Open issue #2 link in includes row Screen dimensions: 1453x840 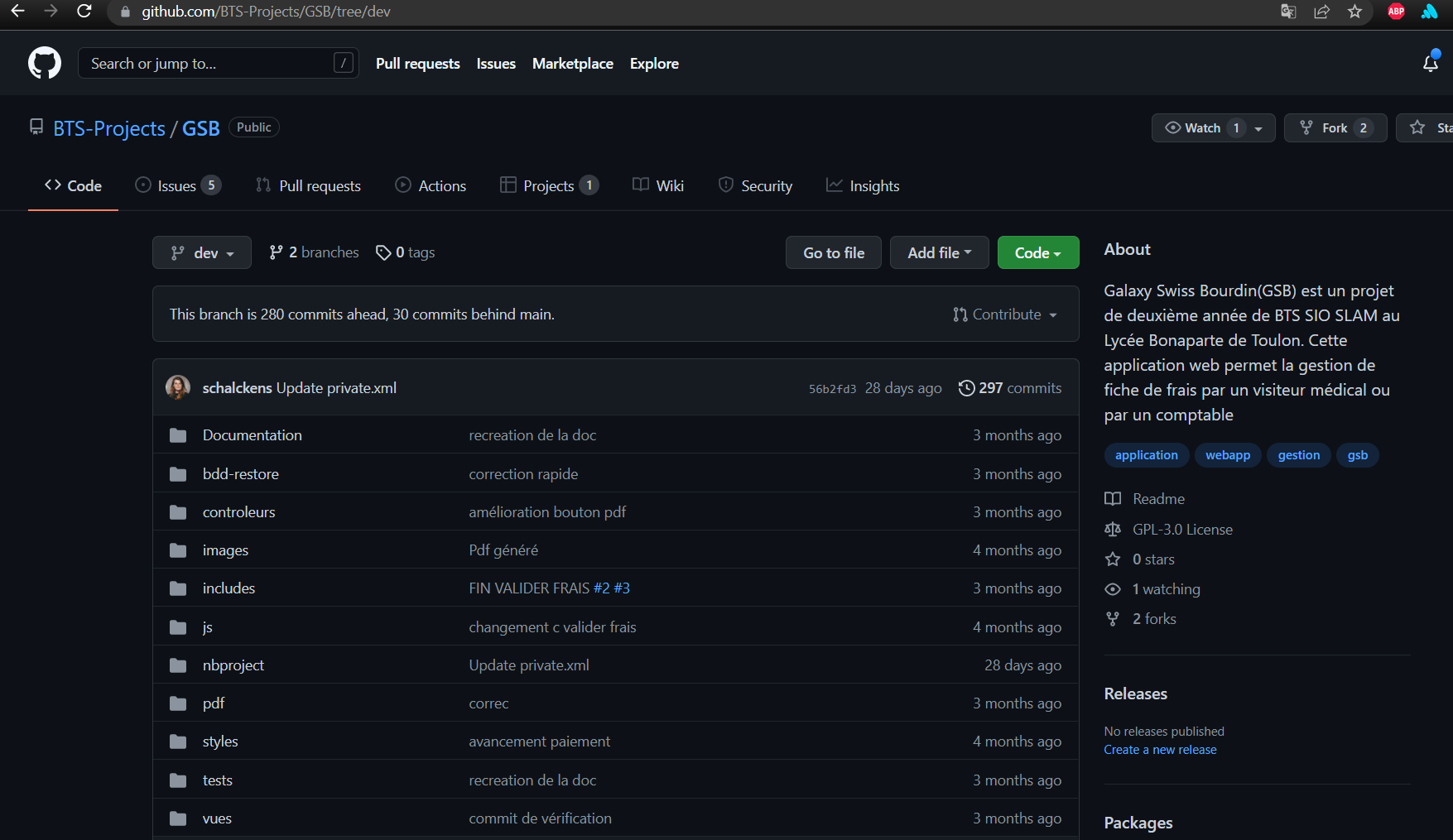601,588
